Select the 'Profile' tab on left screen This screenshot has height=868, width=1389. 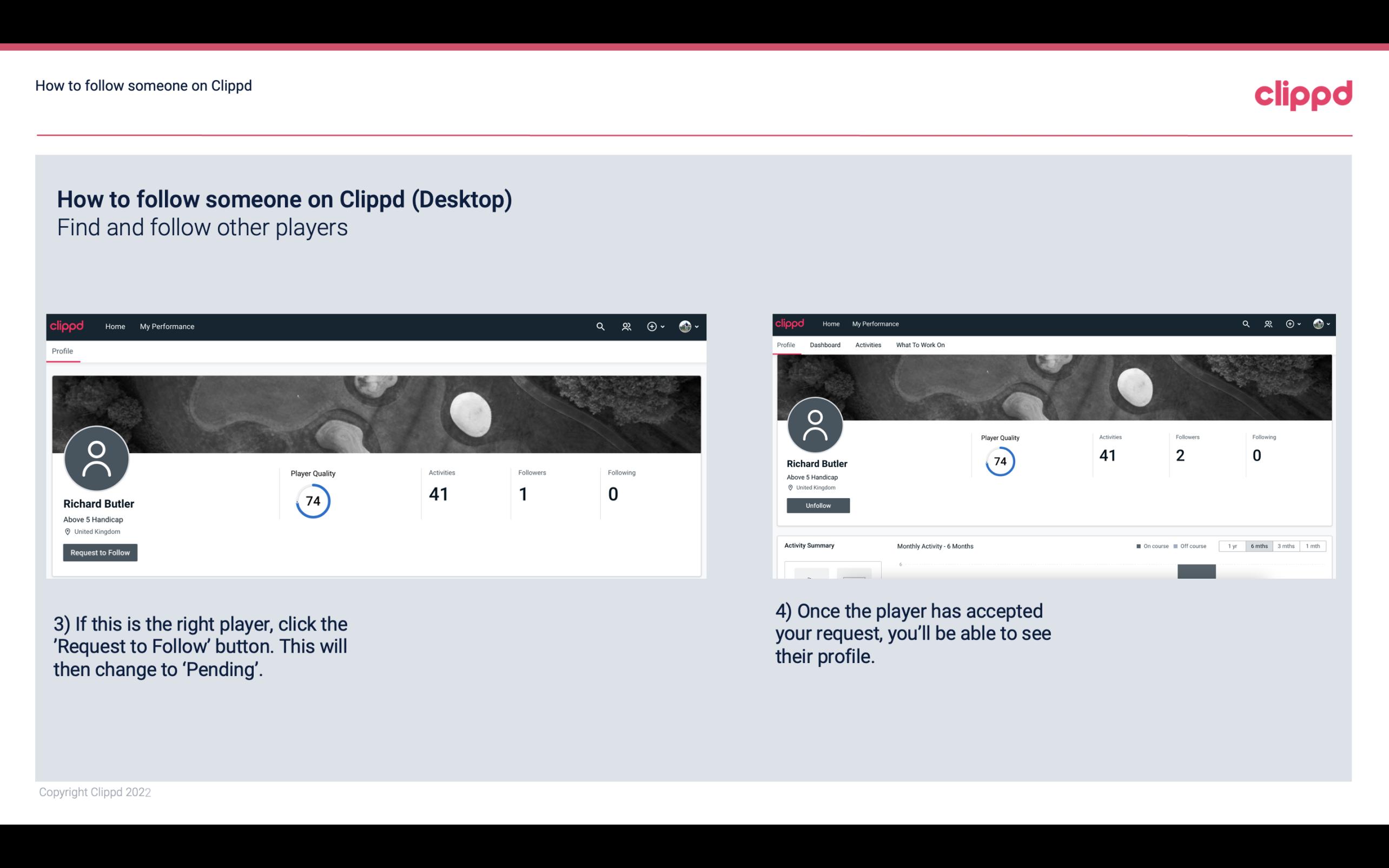click(62, 351)
